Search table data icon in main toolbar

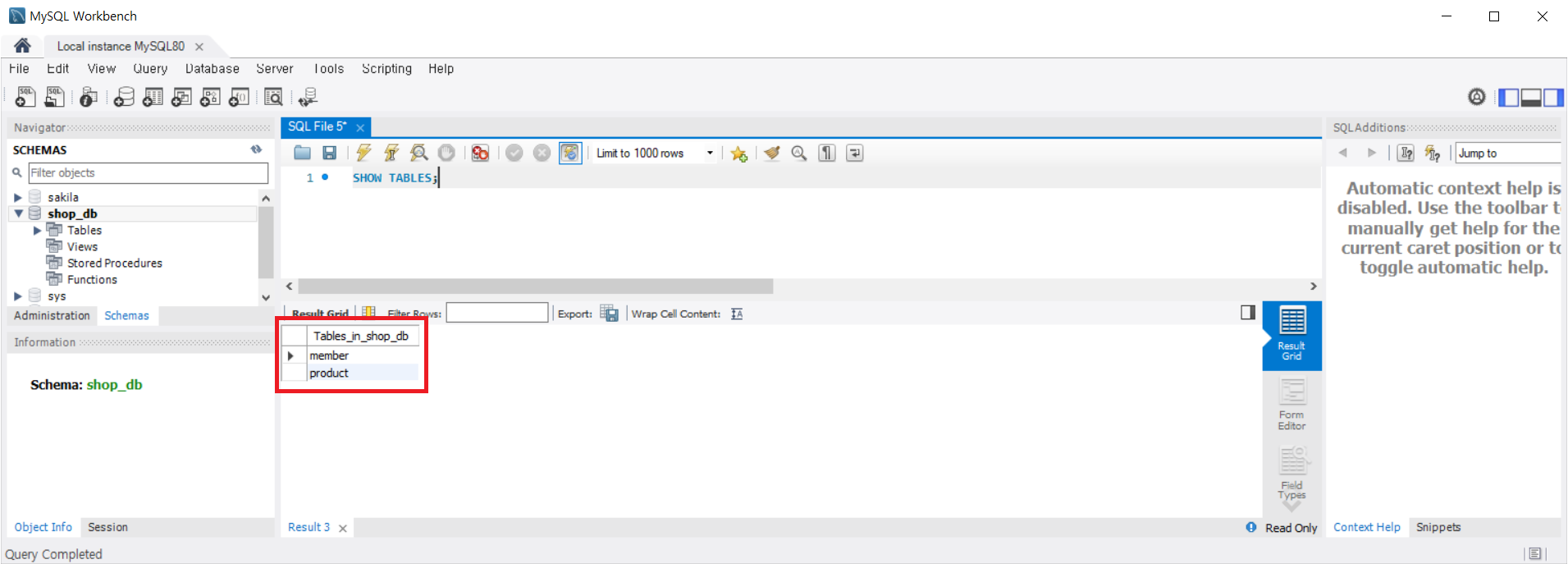273,97
